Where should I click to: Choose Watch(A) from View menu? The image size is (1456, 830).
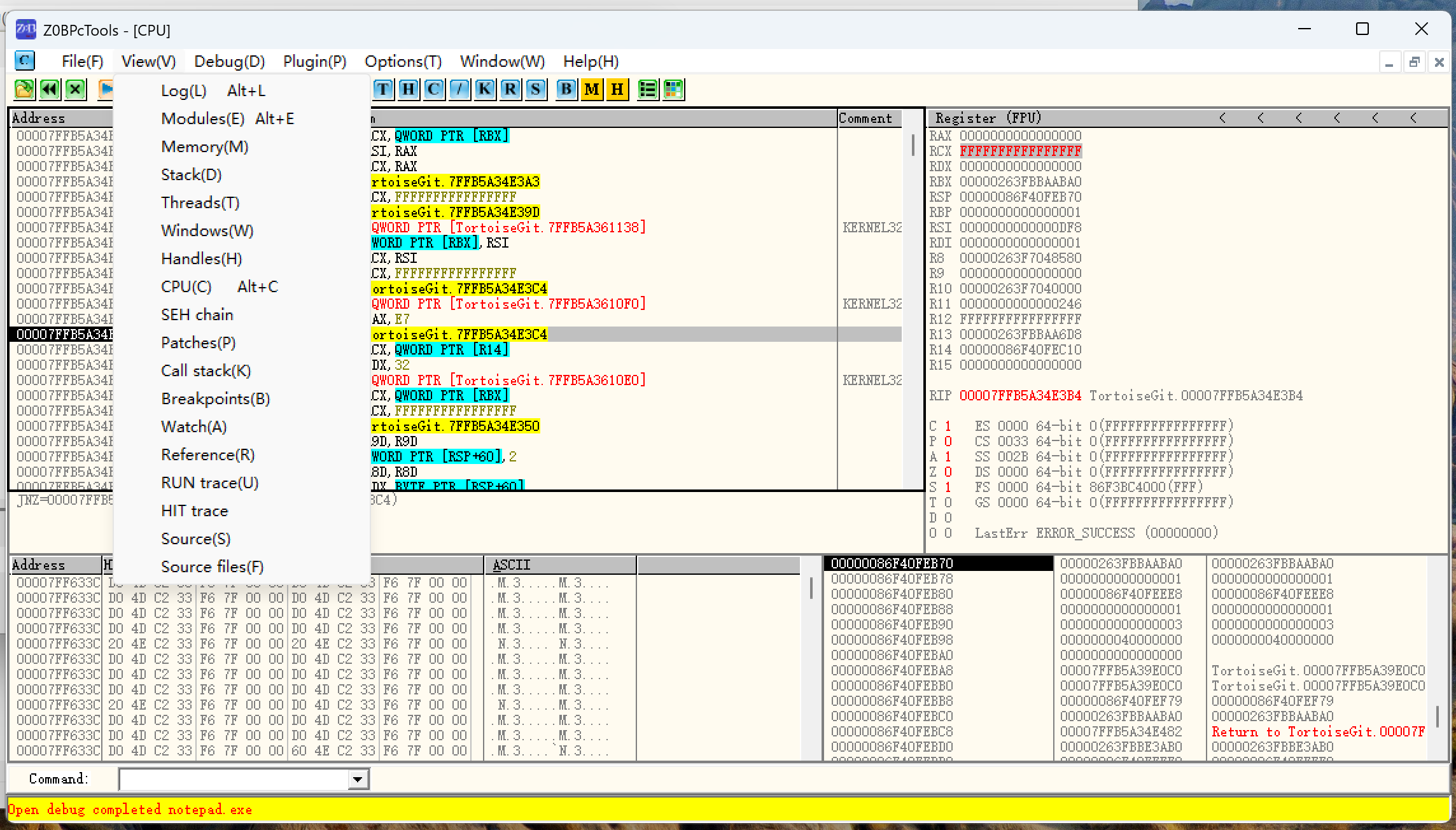242,426
